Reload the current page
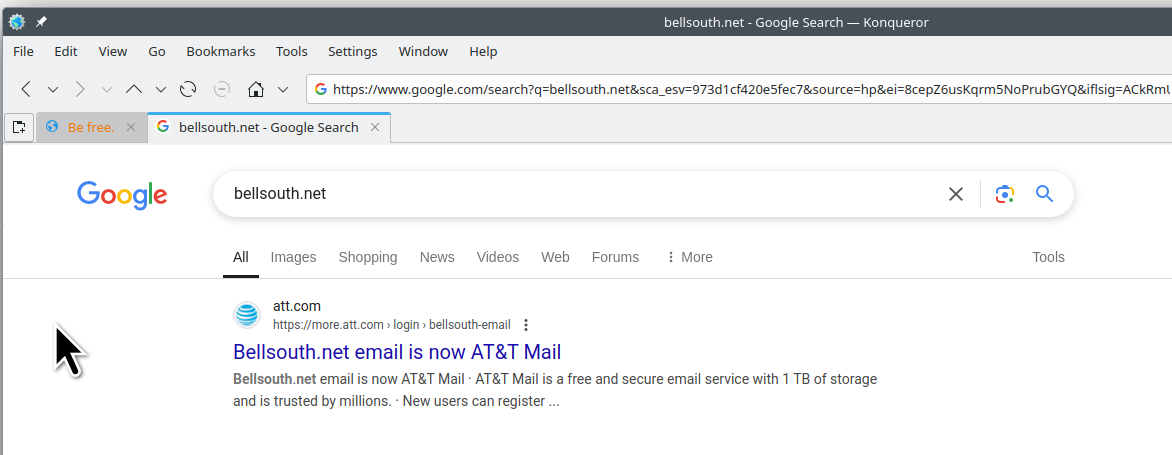Image resolution: width=1172 pixels, height=455 pixels. [188, 90]
